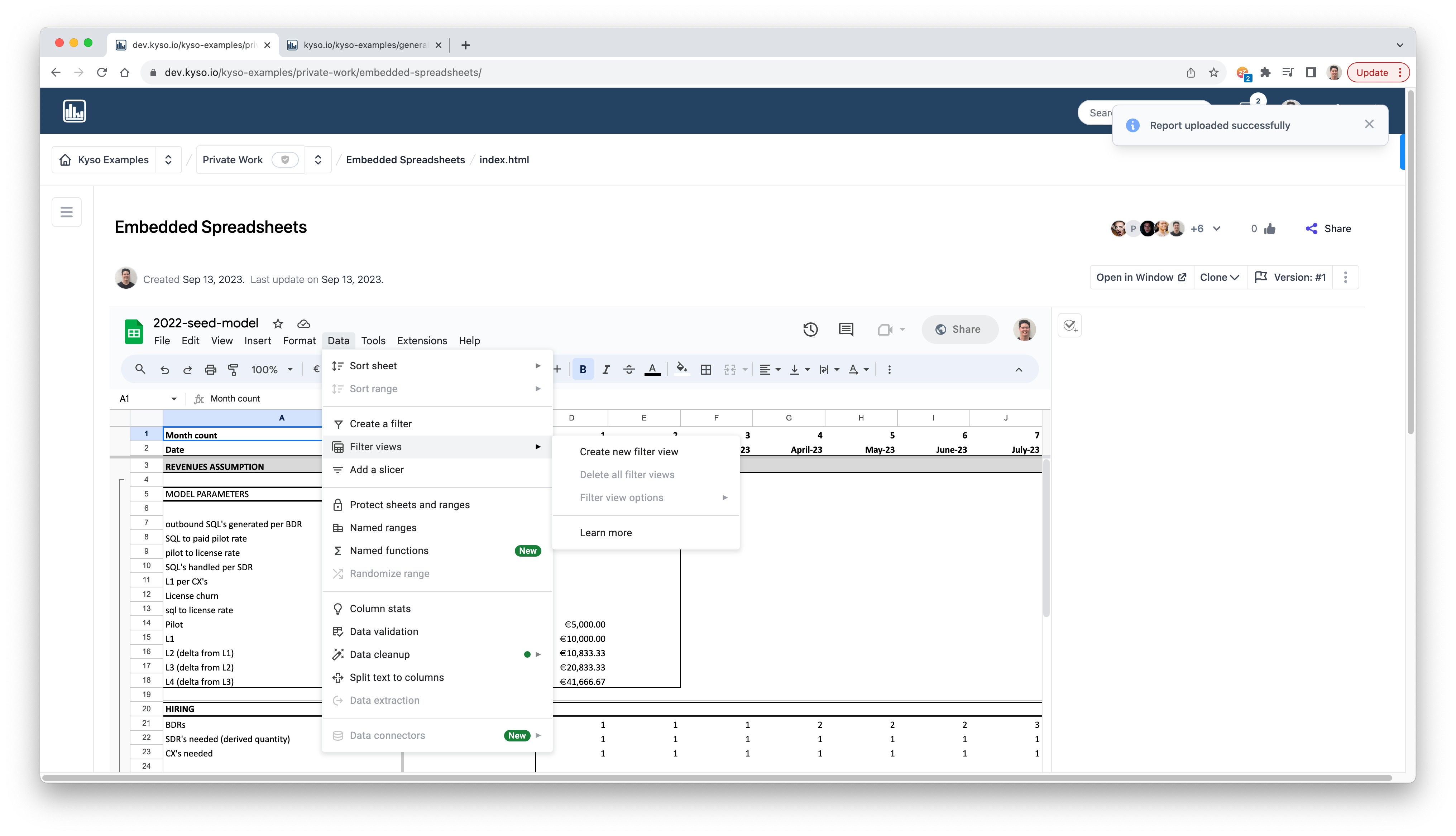Apply strikethrough formatting

point(629,370)
